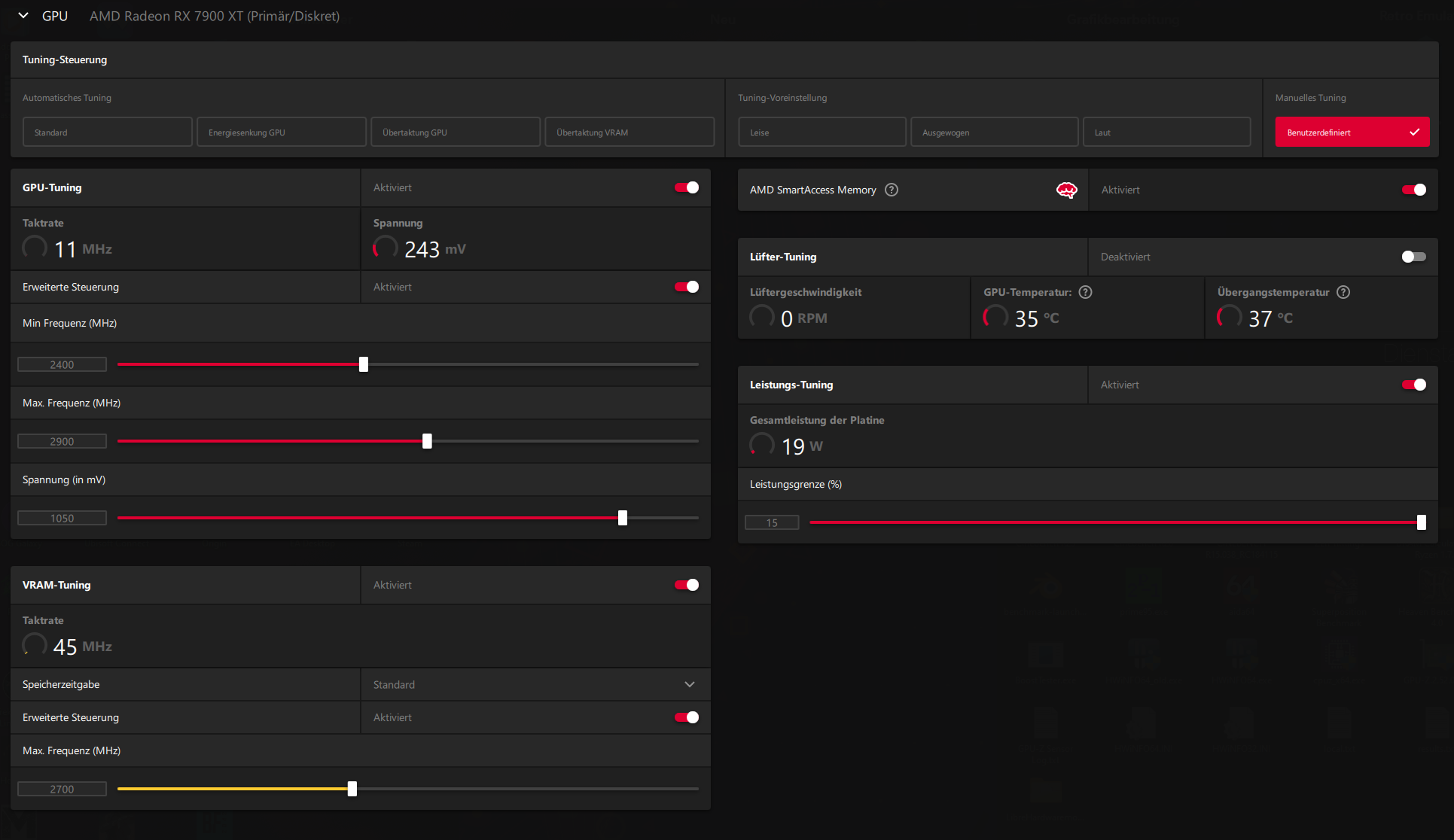Viewport: 1454px width, 840px height.
Task: Click the red brain icon beside SmartAccess Memory
Action: 1066,190
